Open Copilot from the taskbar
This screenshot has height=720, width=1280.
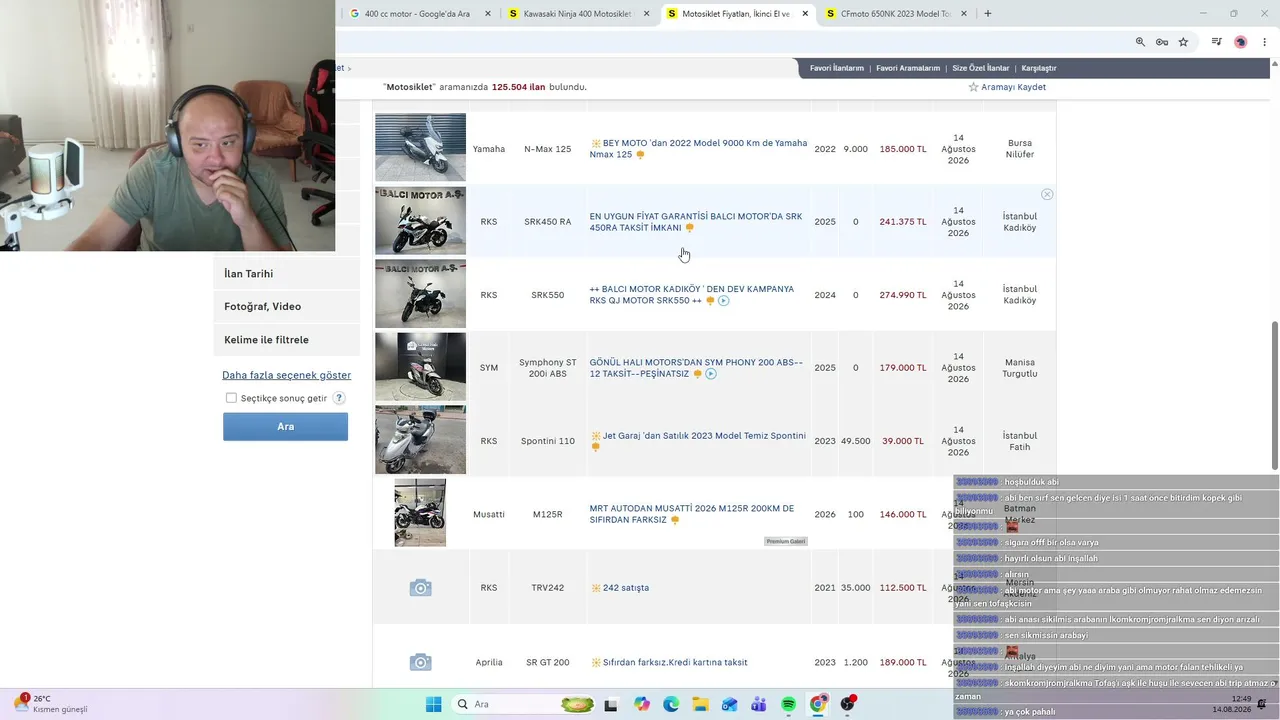[642, 704]
